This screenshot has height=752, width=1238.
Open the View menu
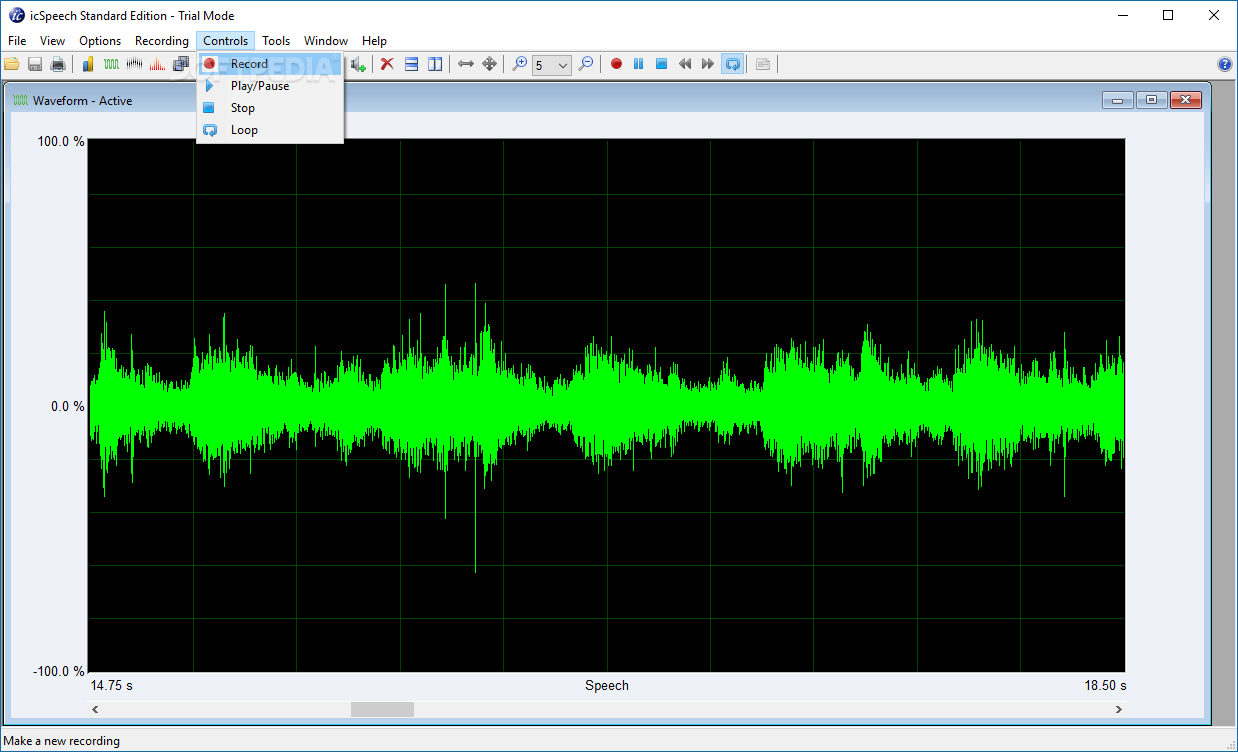coord(52,41)
